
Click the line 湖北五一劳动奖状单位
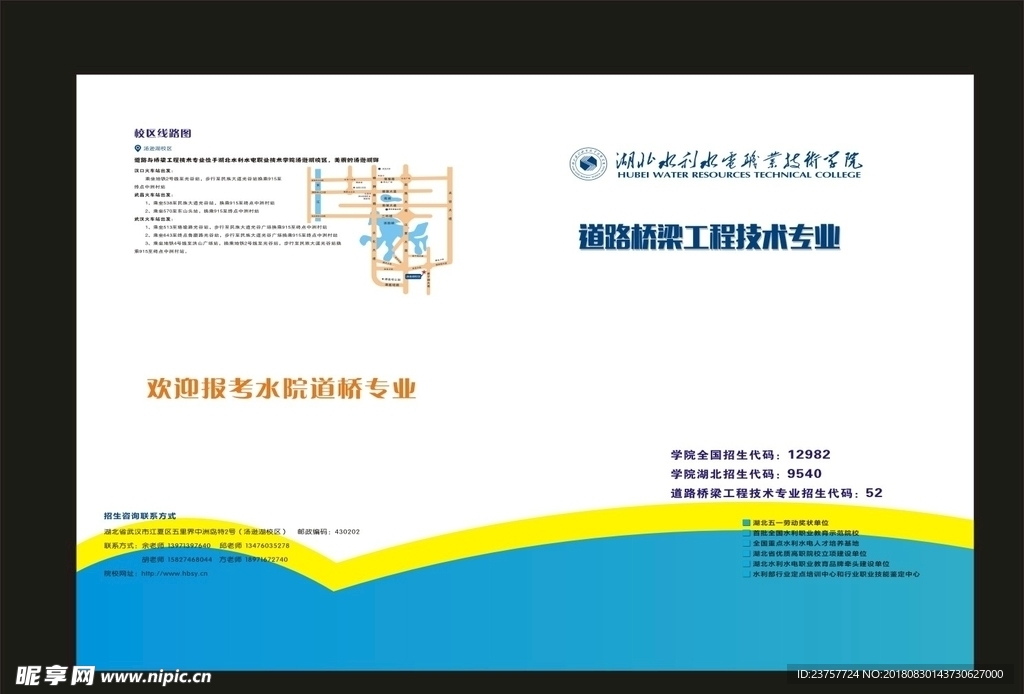click(790, 523)
